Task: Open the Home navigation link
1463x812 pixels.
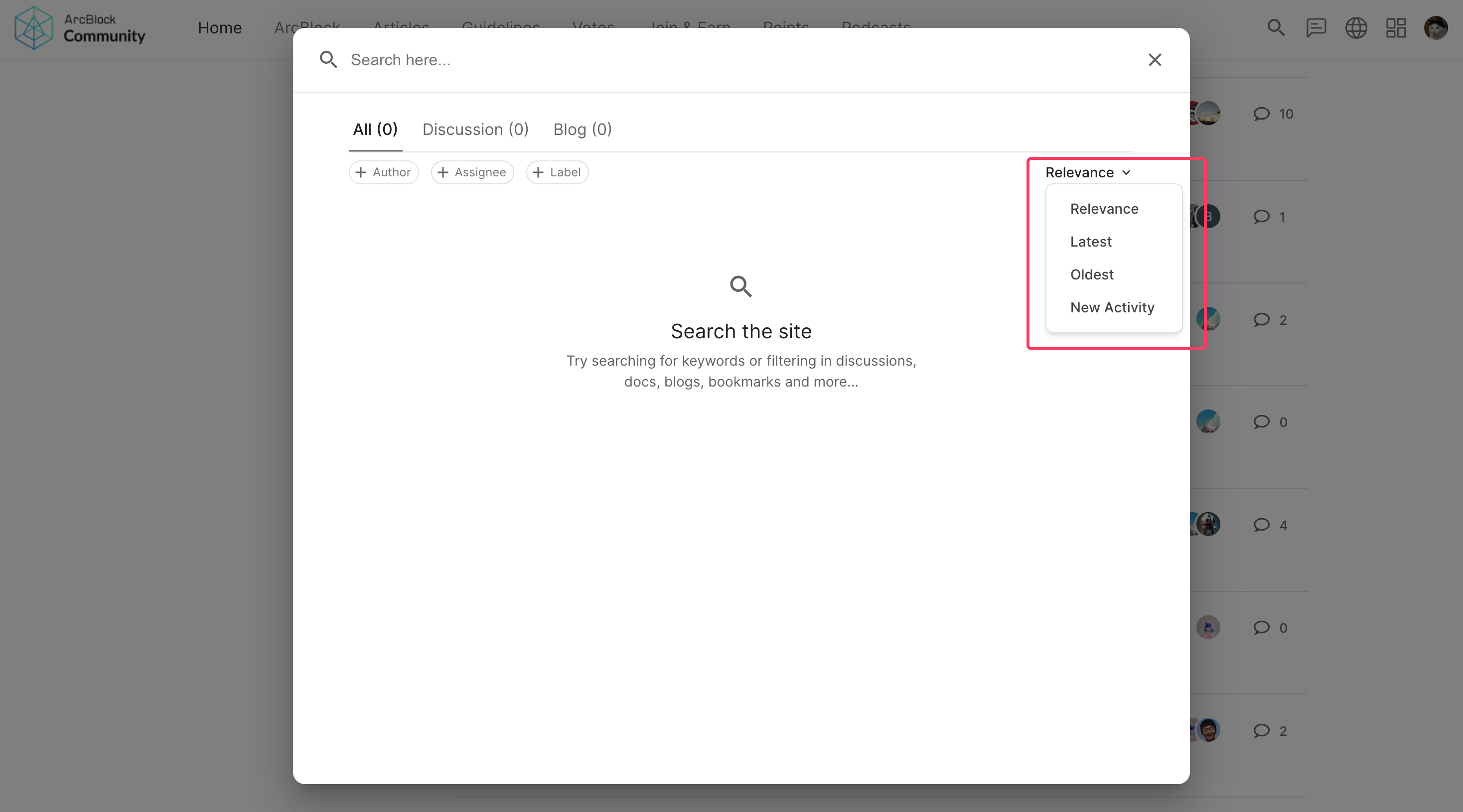Action: (220, 28)
